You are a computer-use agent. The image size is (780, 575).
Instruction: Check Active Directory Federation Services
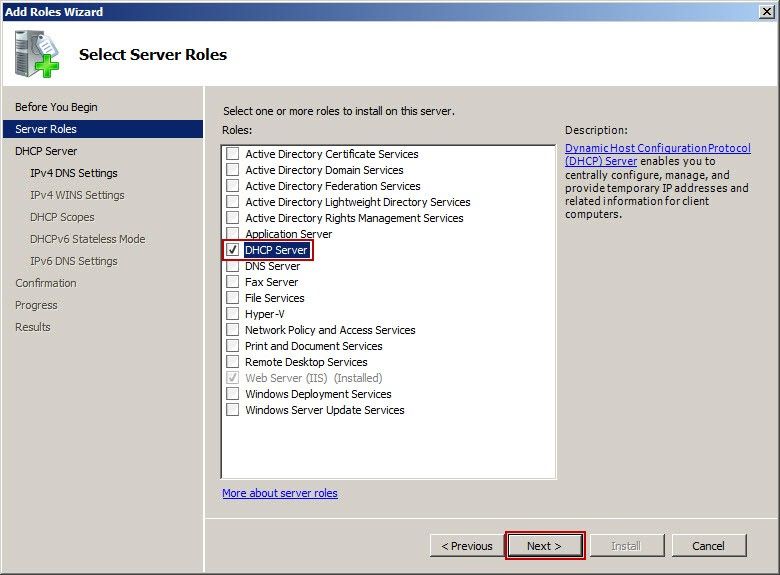pyautogui.click(x=232, y=186)
